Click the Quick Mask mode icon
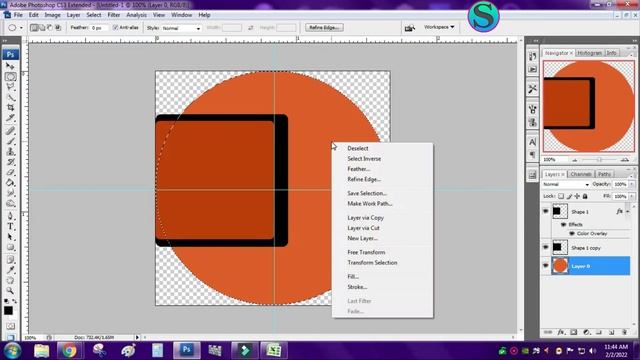This screenshot has height=360, width=640. (x=10, y=326)
